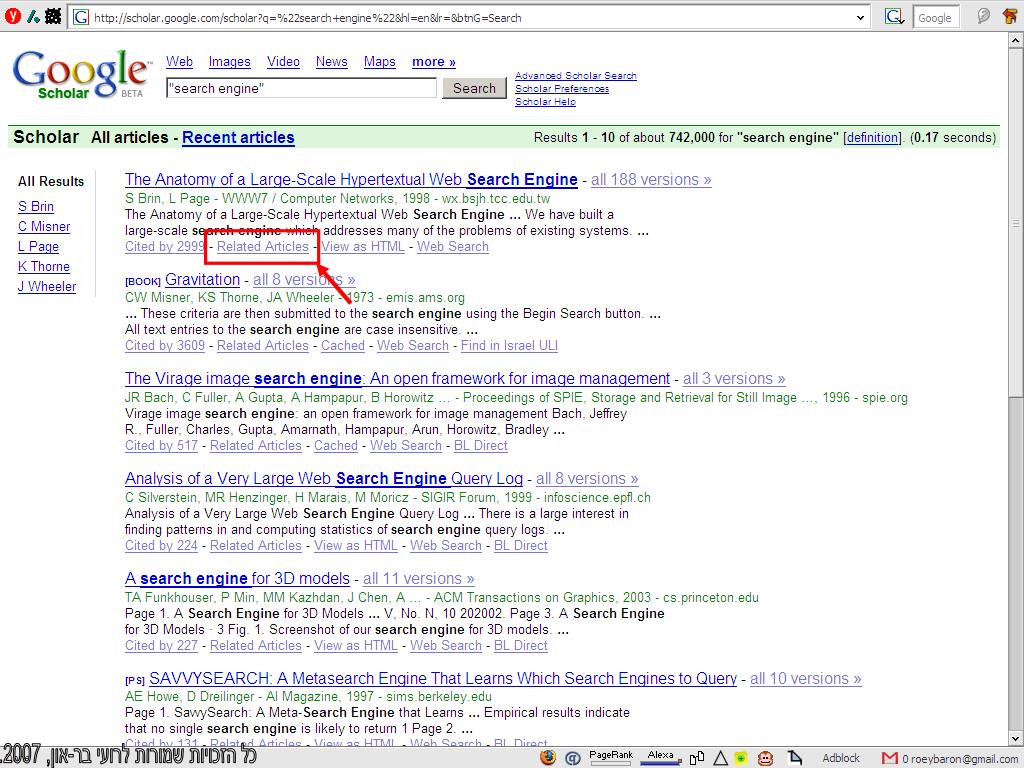The width and height of the screenshot is (1024, 768).
Task: Open Advanced Scholar Search
Action: [575, 76]
